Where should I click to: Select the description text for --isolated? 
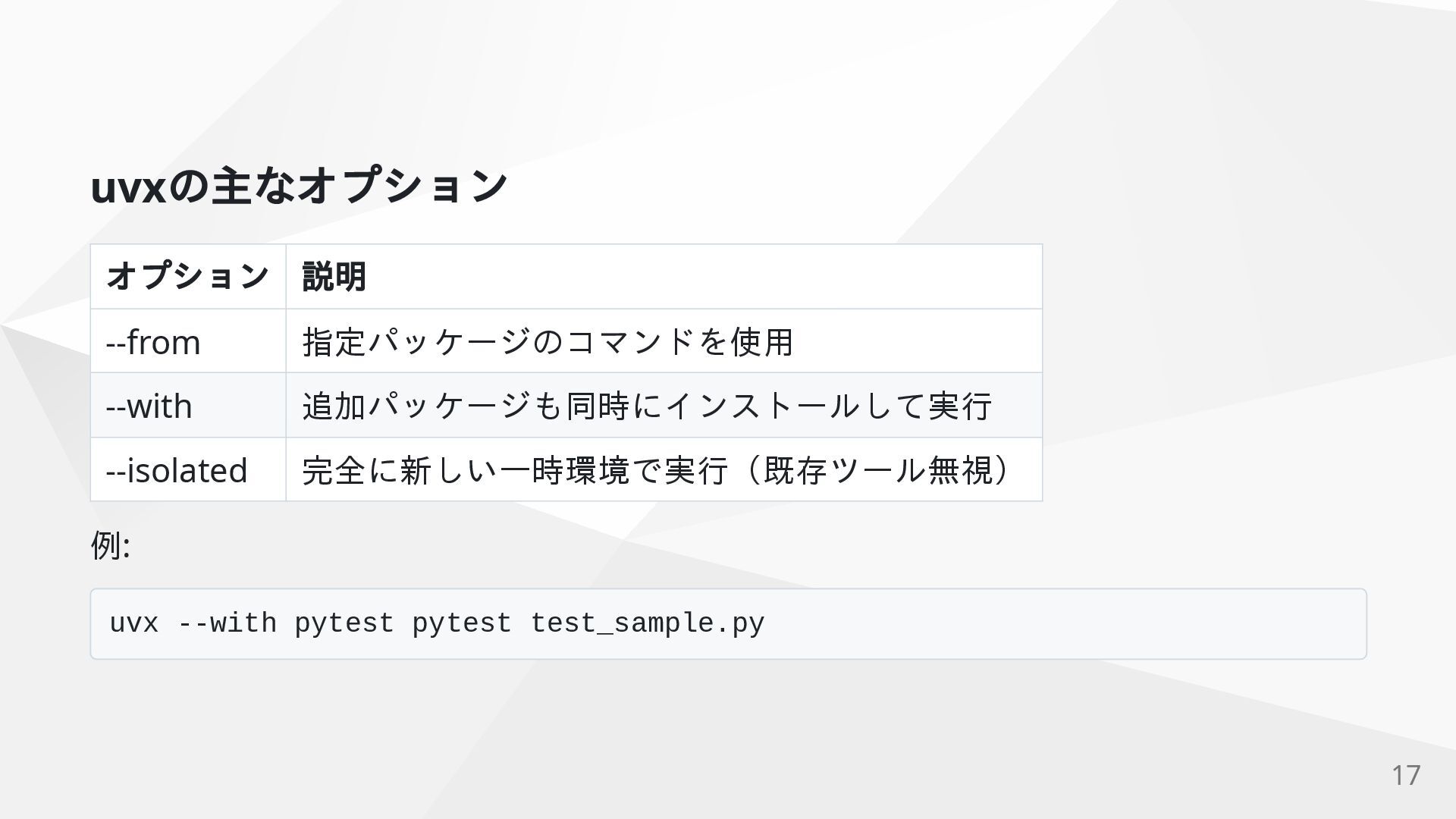click(657, 470)
